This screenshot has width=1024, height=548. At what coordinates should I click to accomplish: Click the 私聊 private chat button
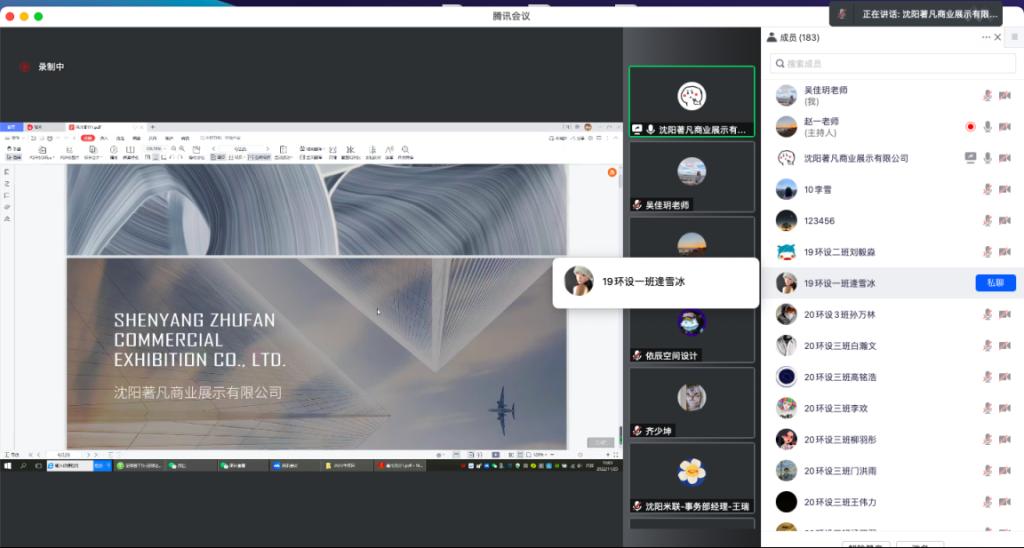click(x=995, y=283)
